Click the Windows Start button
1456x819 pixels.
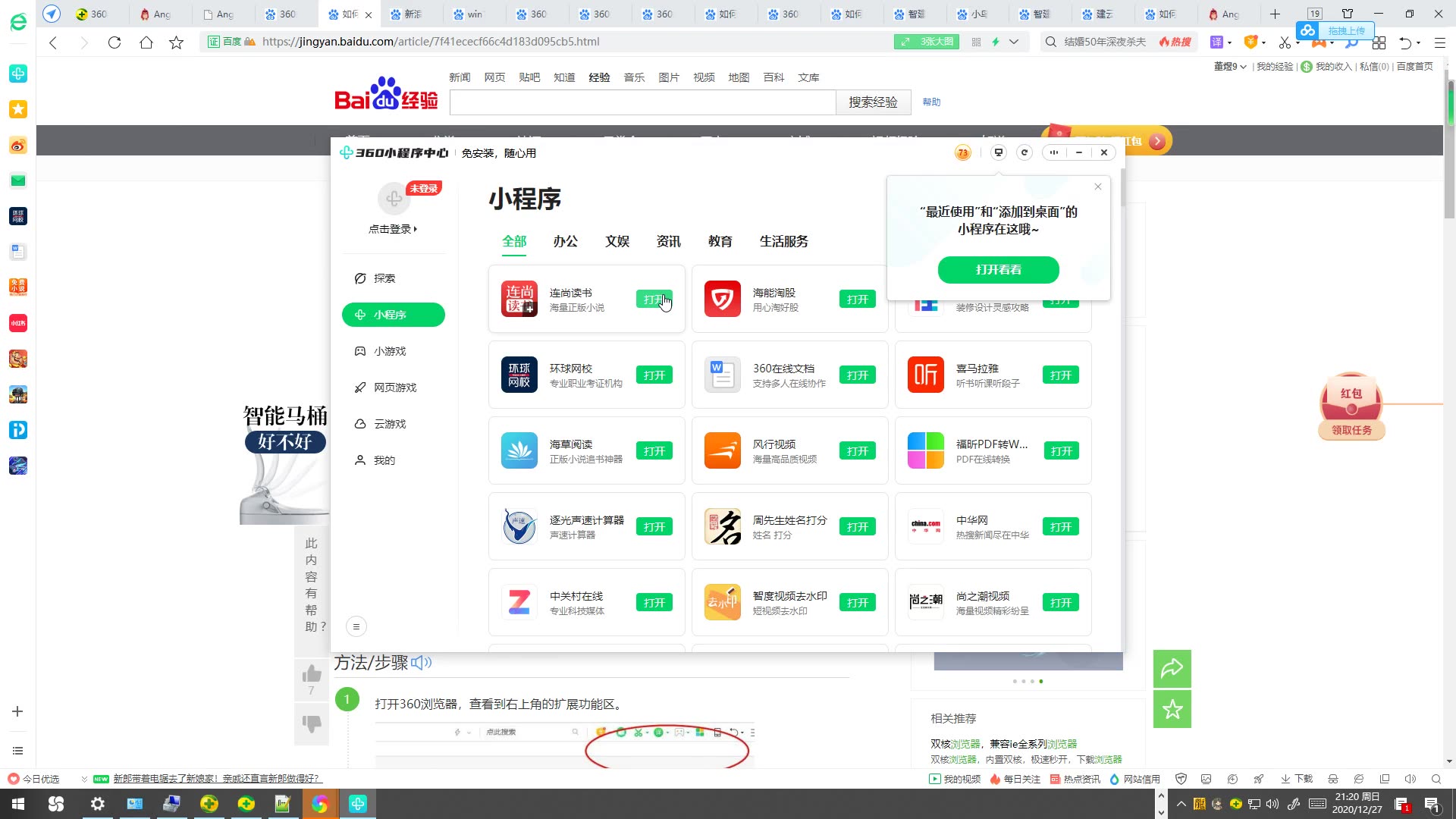(18, 804)
